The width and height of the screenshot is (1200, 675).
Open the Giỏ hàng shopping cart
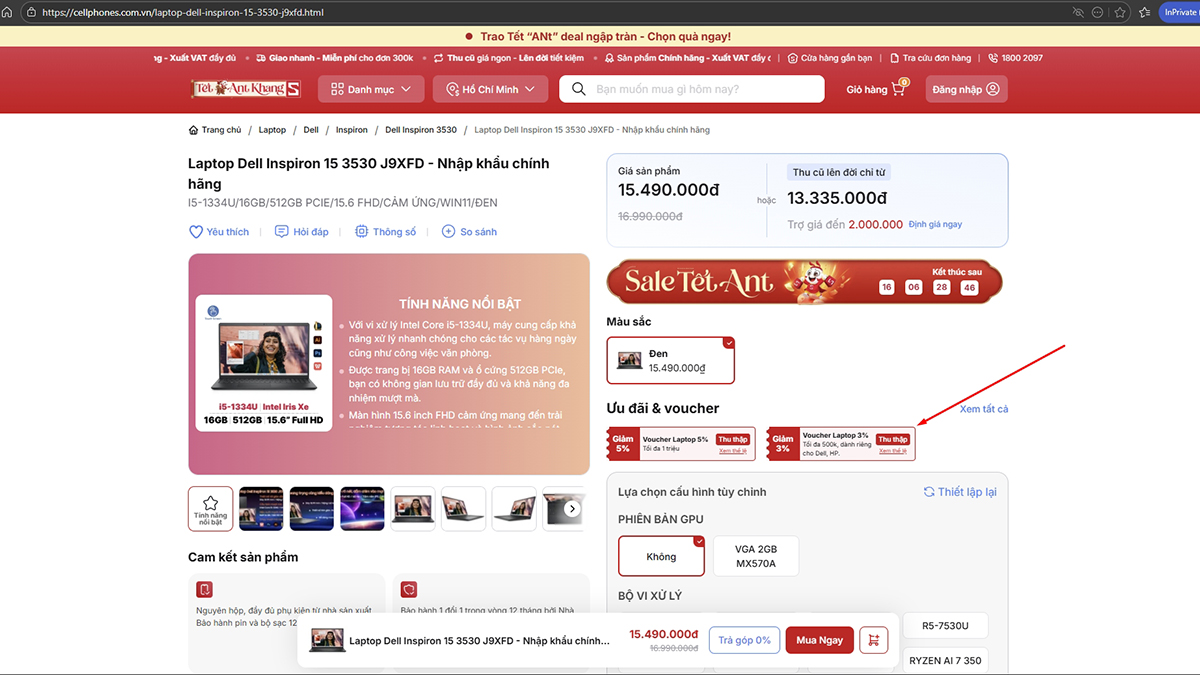click(876, 89)
